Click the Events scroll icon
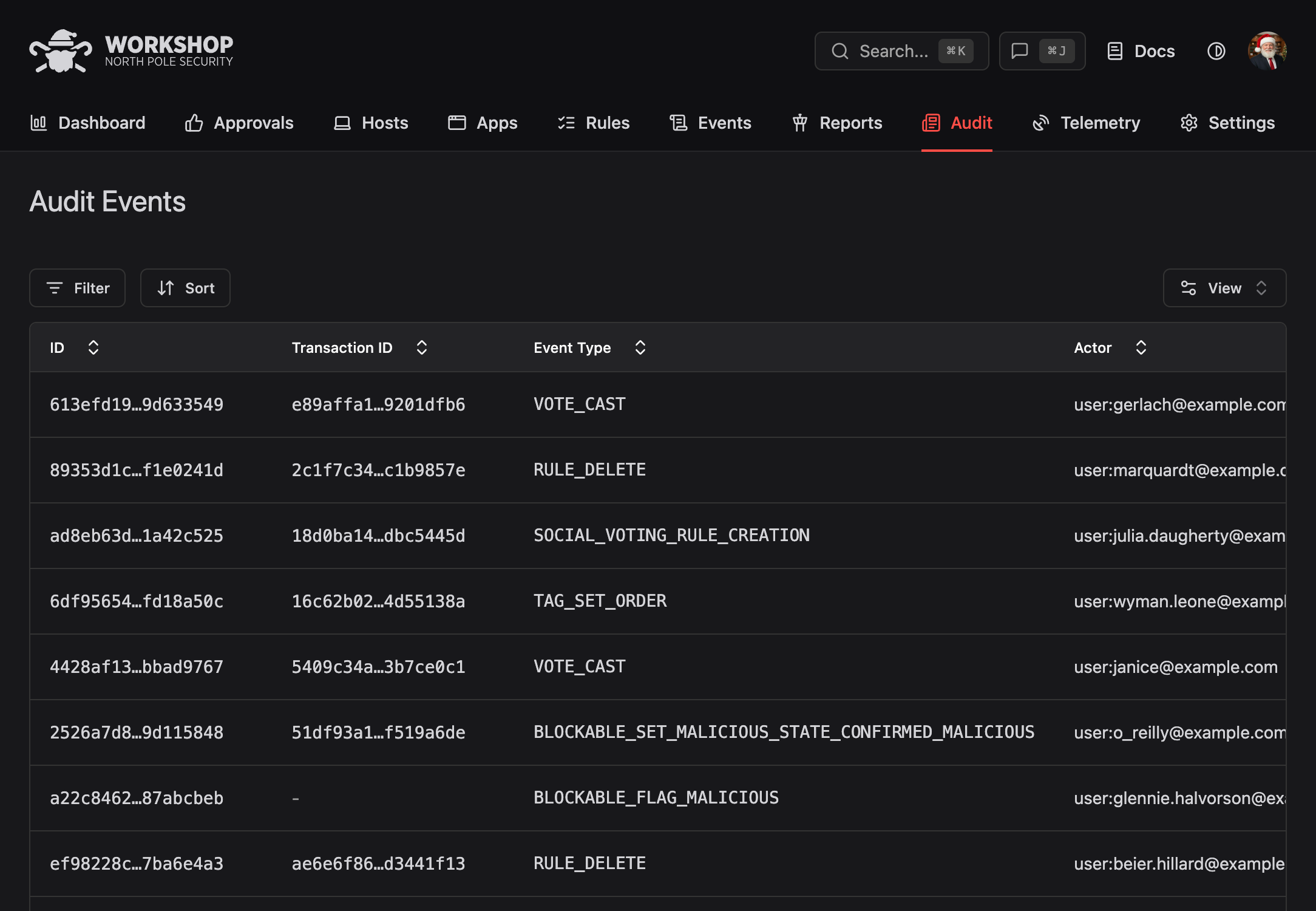Screen dimensions: 1316x911 click(678, 123)
